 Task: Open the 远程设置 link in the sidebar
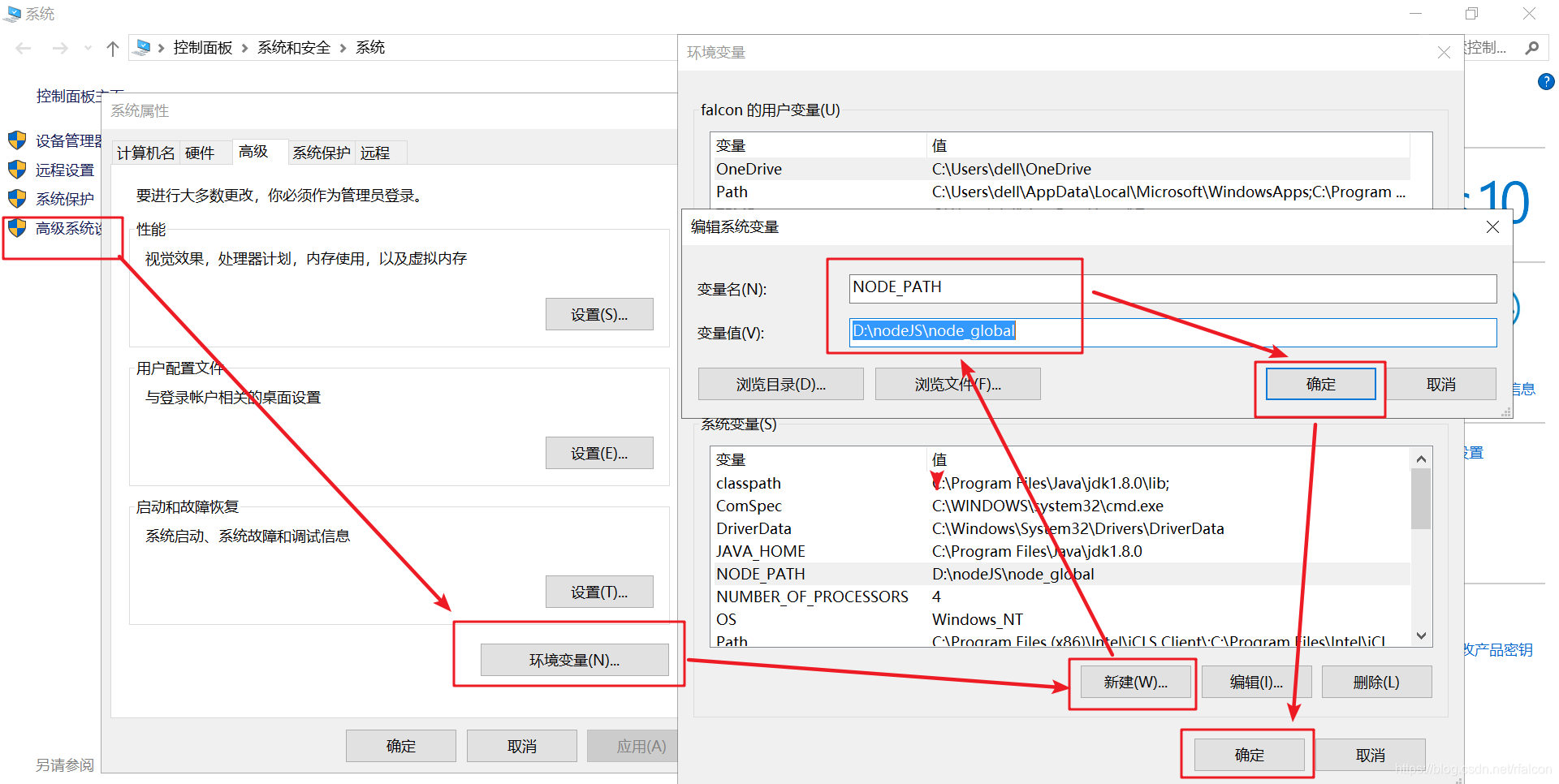pyautogui.click(x=65, y=170)
